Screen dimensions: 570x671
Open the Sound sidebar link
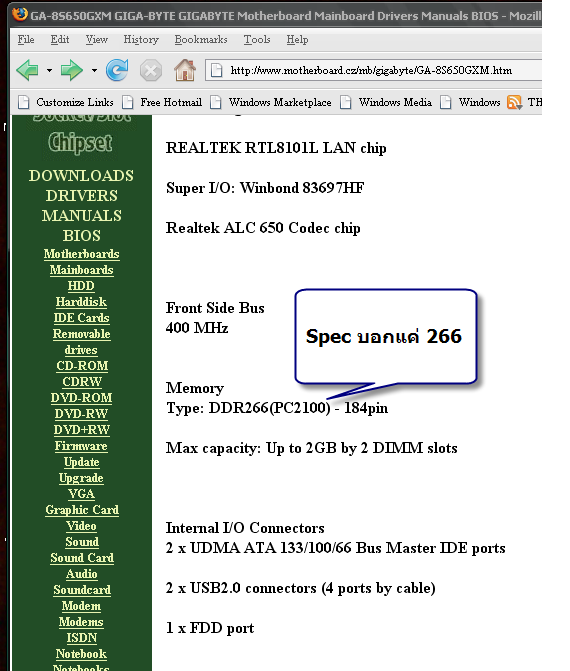82,542
